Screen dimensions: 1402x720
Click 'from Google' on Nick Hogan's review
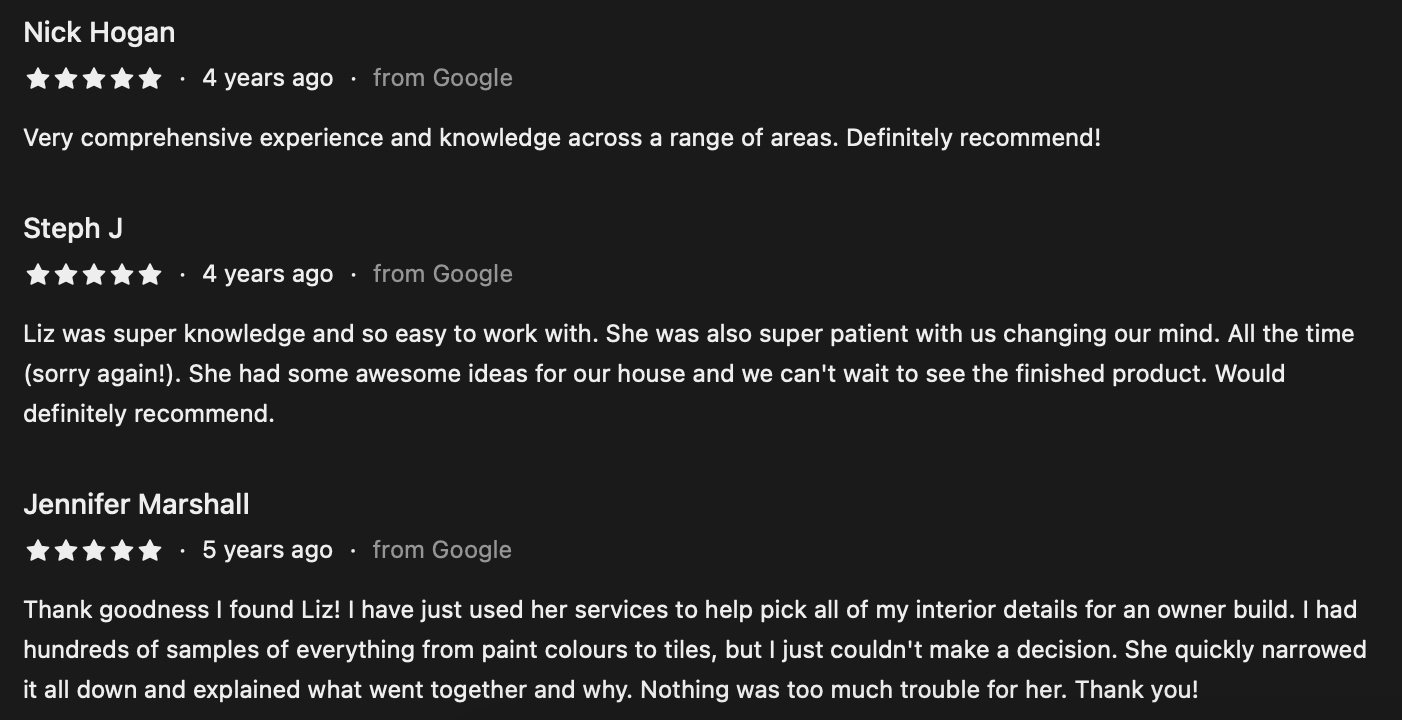tap(442, 78)
